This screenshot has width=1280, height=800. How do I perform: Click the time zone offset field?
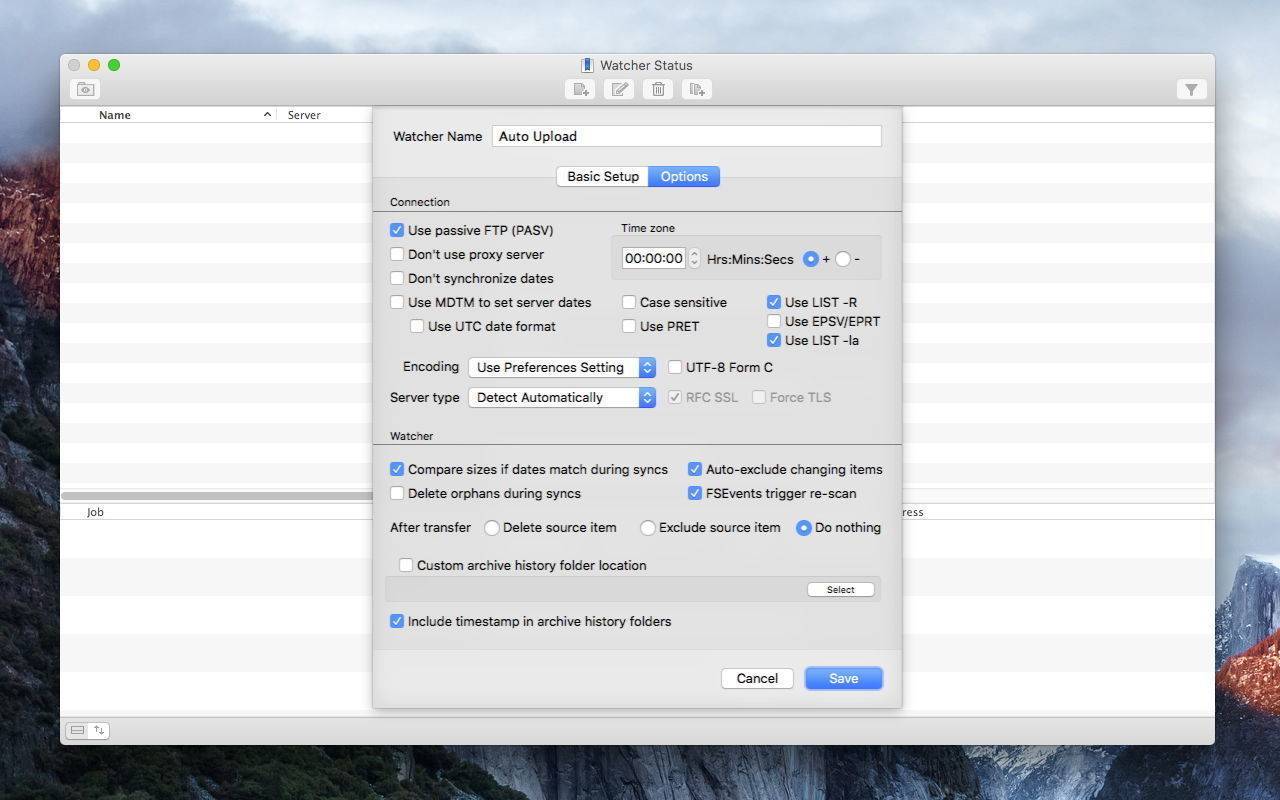pos(654,258)
